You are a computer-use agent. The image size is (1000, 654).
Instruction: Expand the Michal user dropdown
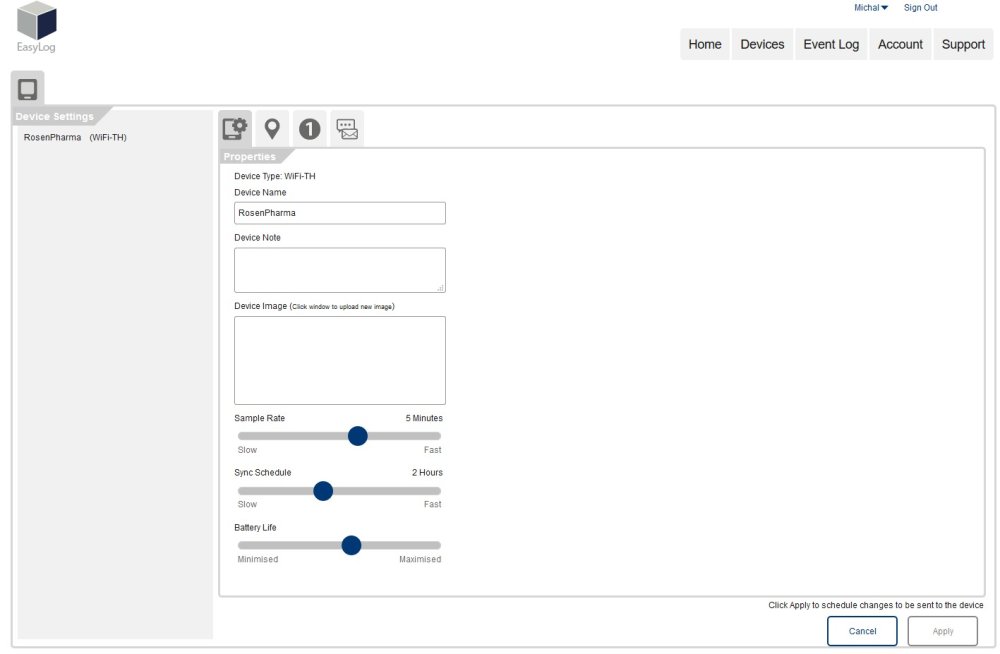[x=870, y=8]
